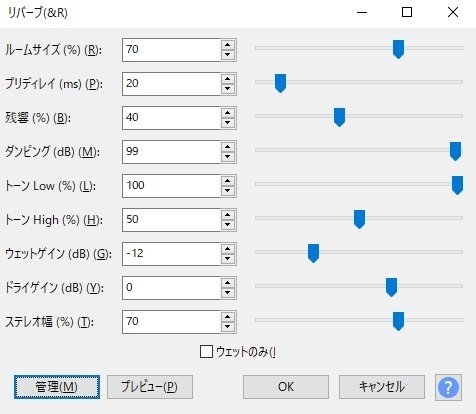This screenshot has width=476, height=414.
Task: Decrease プリディレイ value with down arrow
Action: pos(228,89)
